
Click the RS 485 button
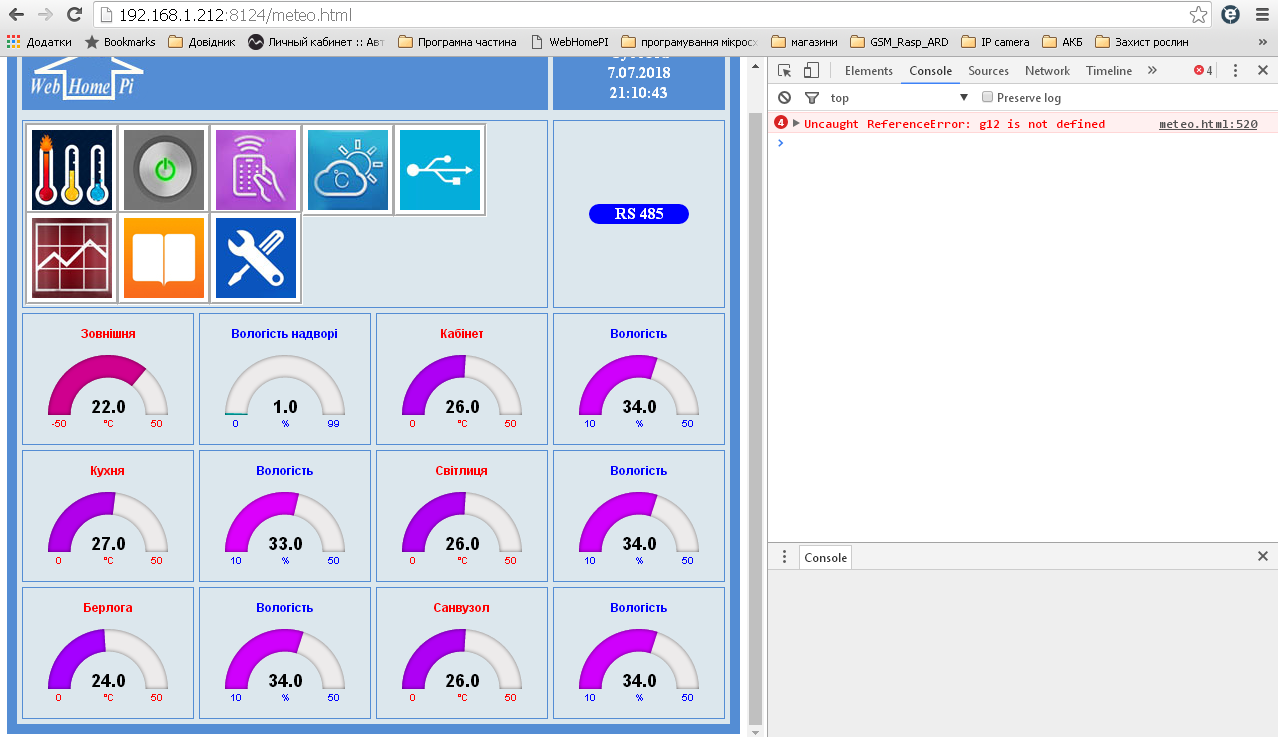pos(639,214)
